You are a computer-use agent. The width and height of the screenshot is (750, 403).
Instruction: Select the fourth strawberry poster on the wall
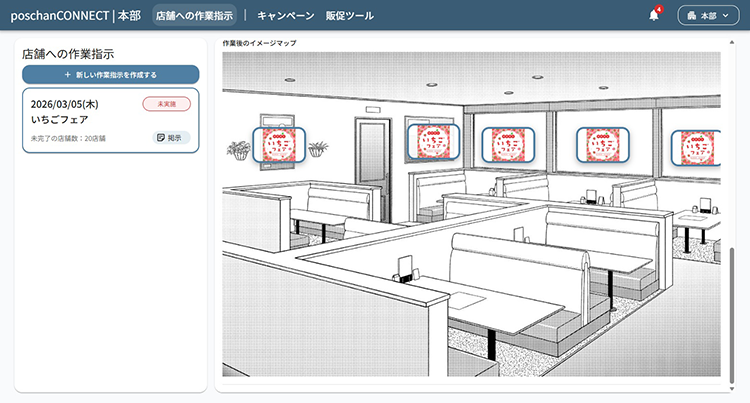601,145
